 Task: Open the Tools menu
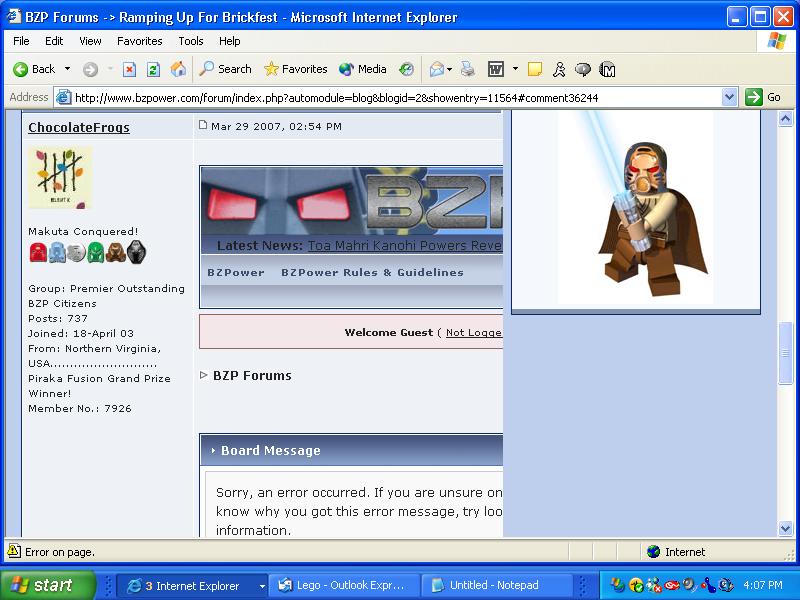click(x=191, y=41)
